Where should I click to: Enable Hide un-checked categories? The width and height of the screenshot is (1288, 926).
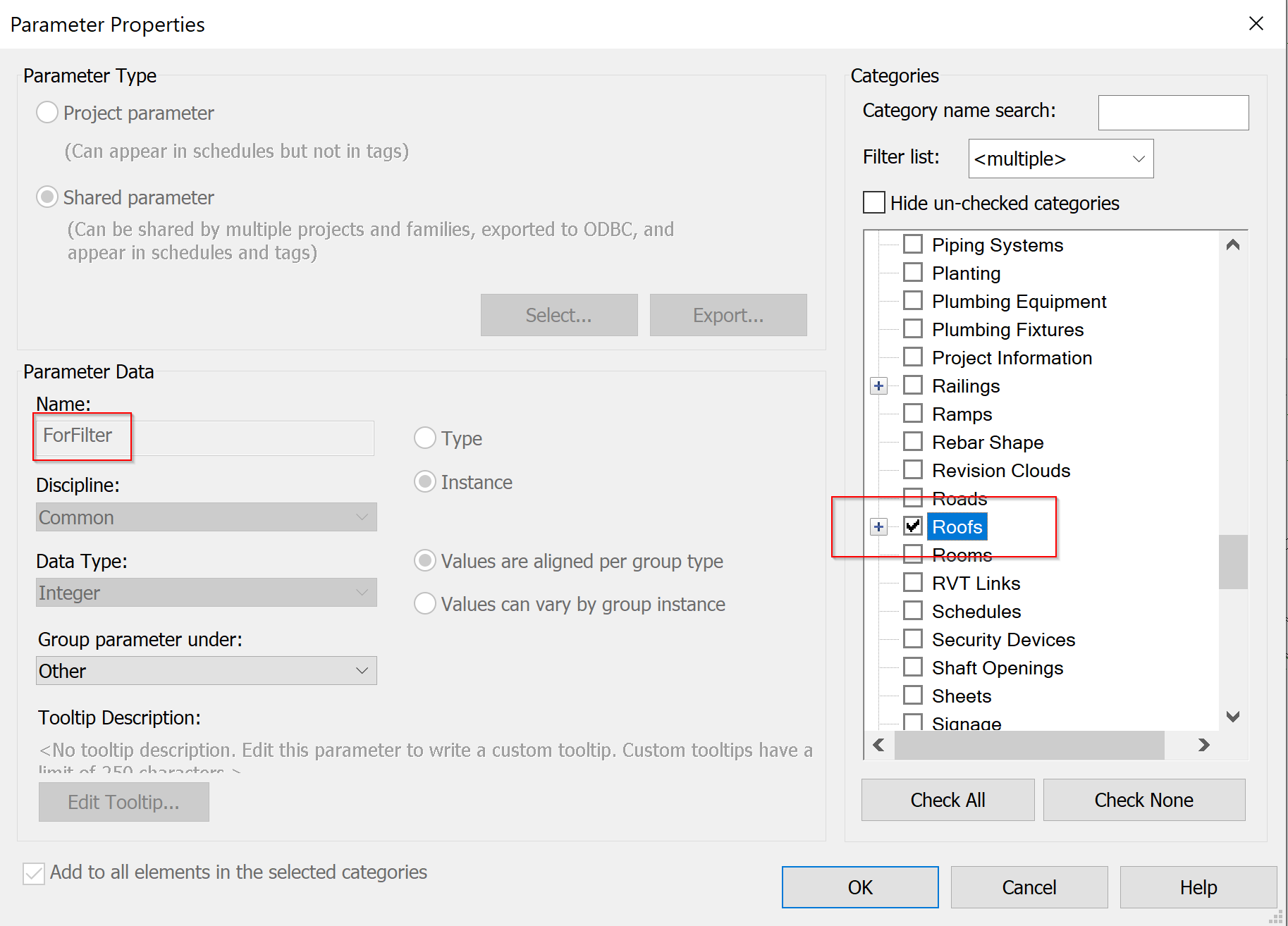pos(873,202)
